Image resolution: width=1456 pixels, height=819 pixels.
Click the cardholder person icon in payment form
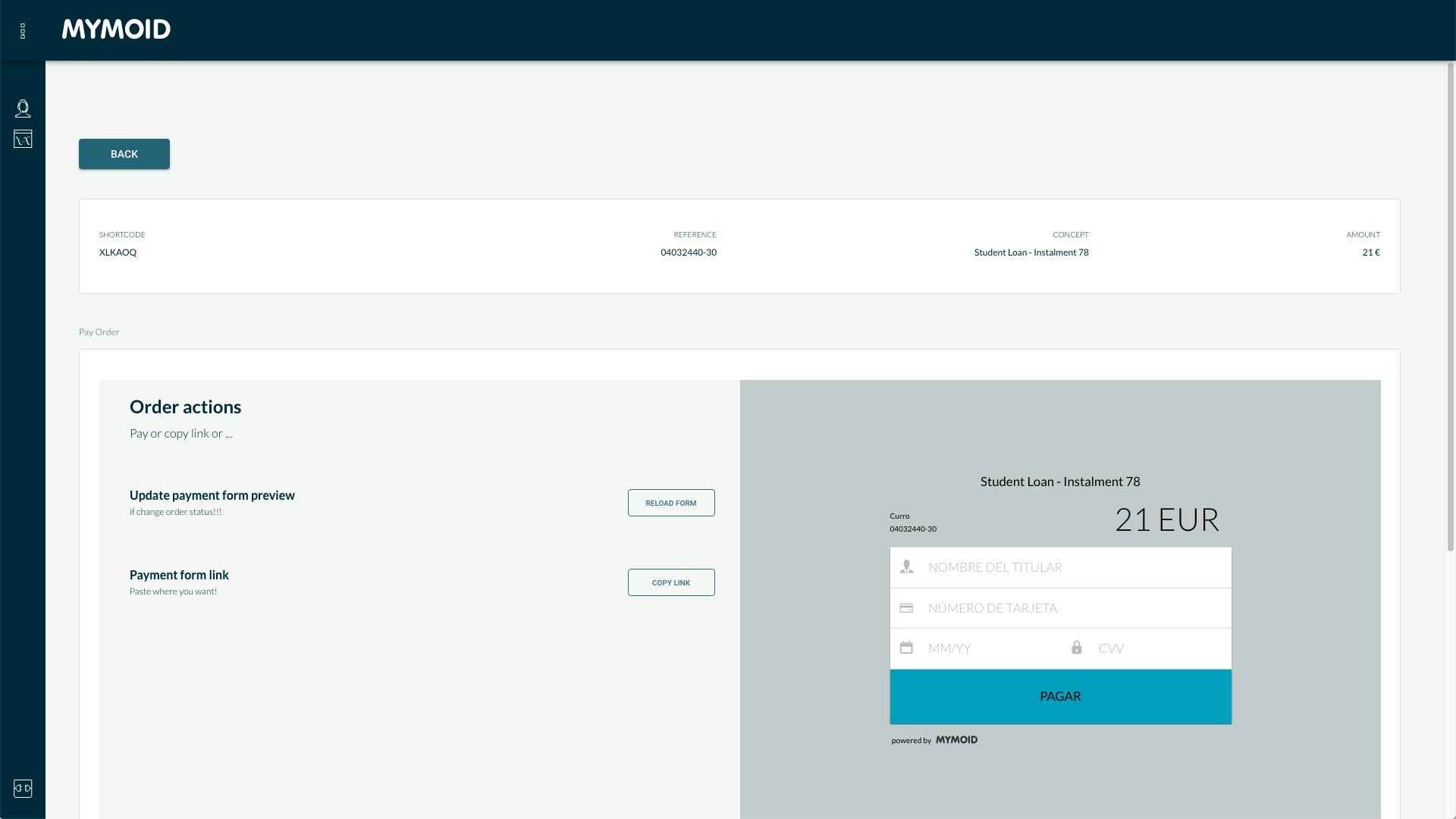point(907,566)
